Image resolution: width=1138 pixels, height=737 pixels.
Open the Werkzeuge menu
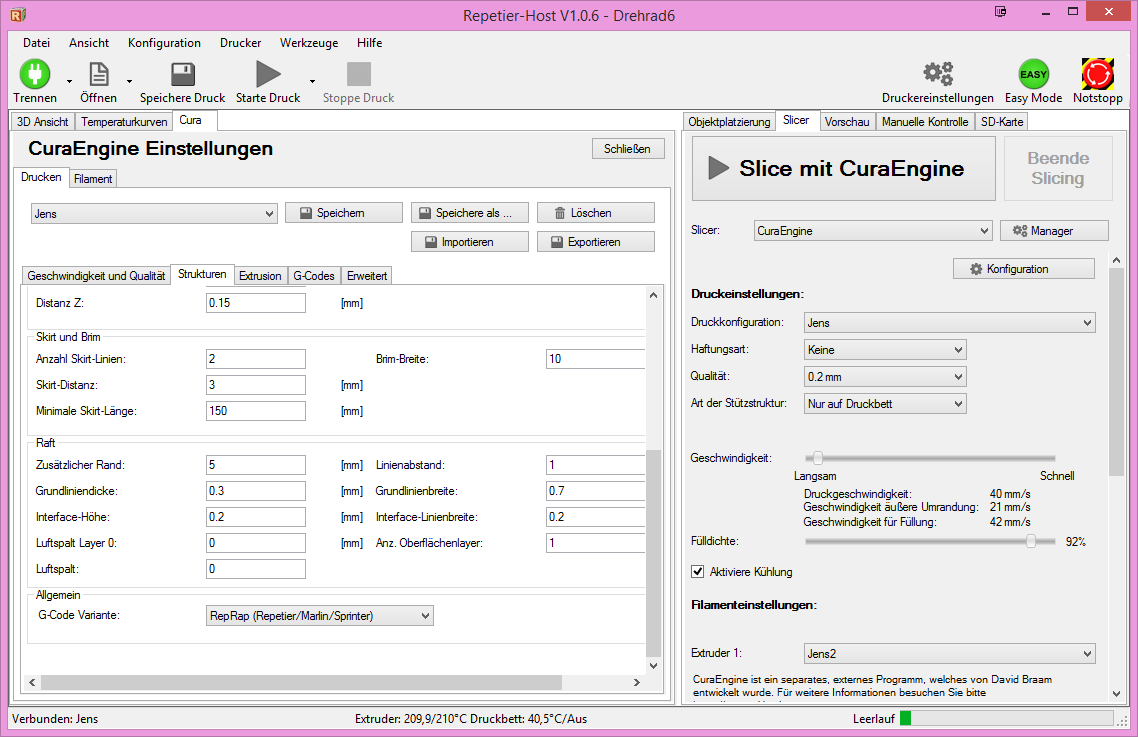pos(309,43)
